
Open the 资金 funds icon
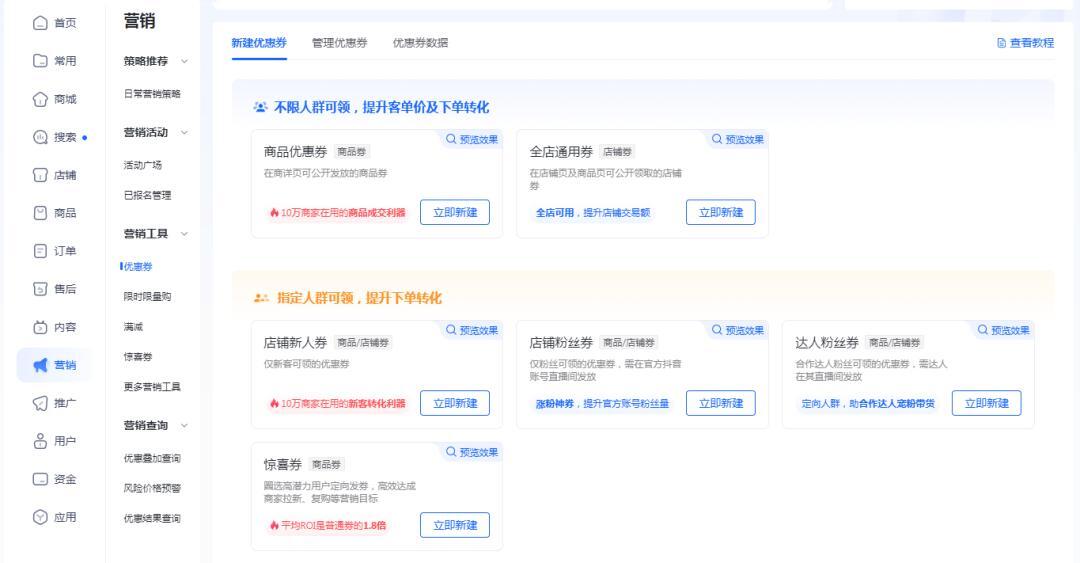[41, 479]
